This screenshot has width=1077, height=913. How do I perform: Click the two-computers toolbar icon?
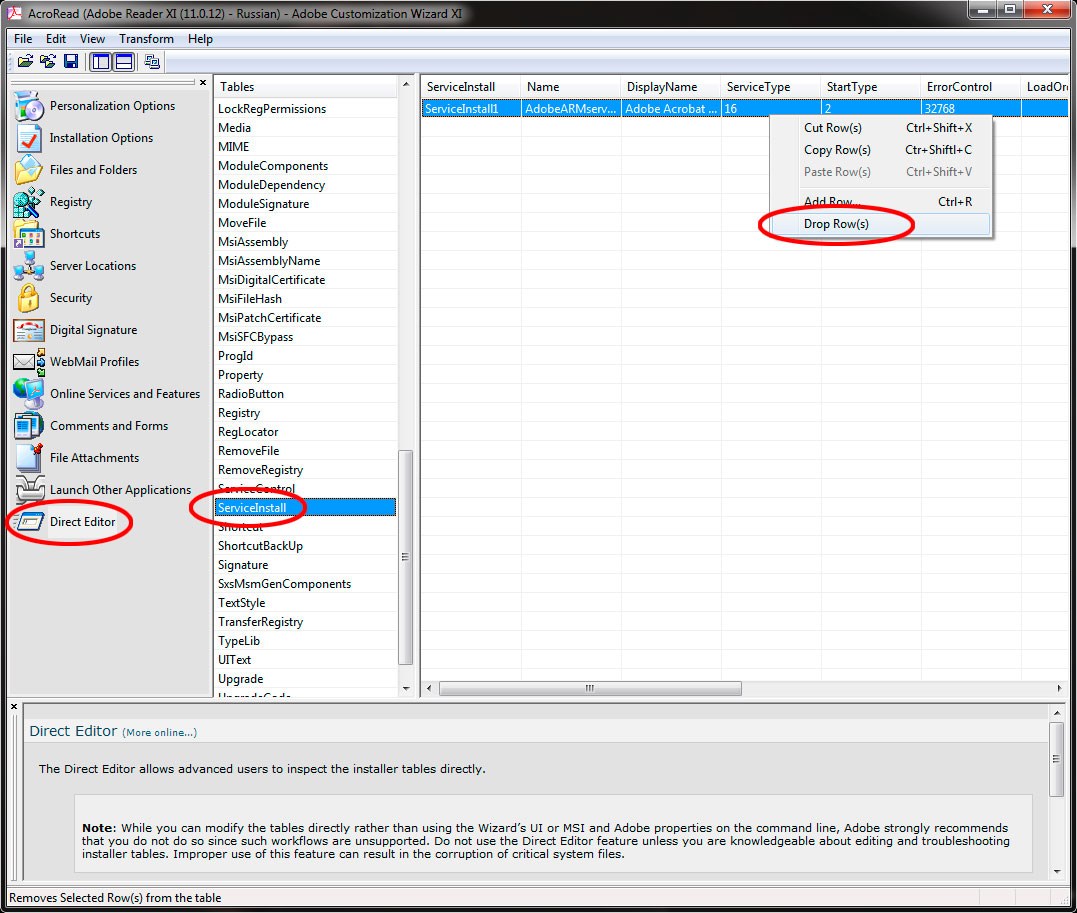(x=152, y=62)
